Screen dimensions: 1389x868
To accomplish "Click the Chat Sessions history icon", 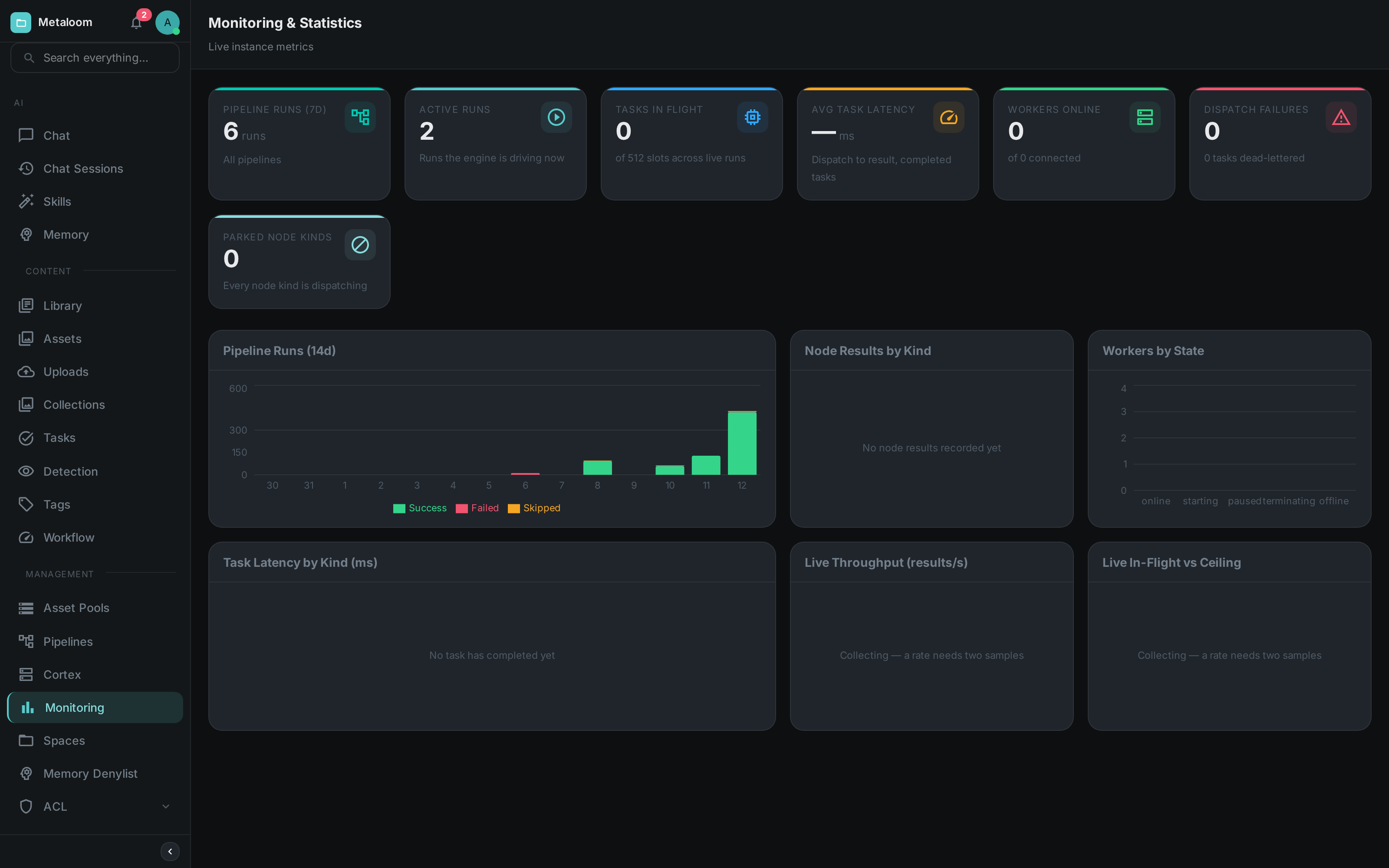I will (x=26, y=168).
